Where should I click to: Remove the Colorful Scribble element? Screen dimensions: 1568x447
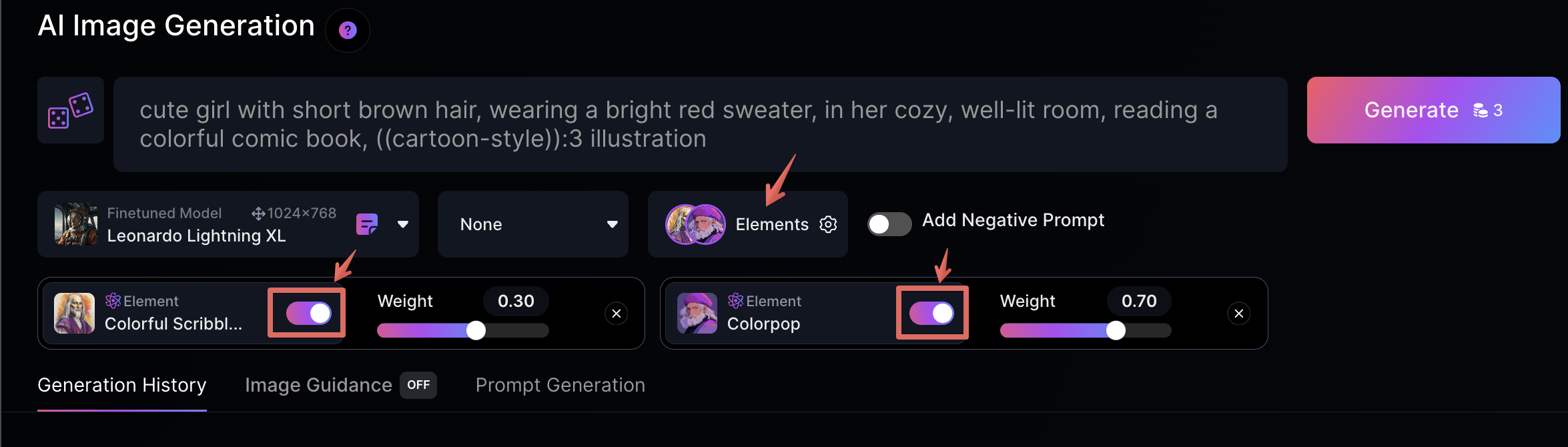tap(617, 314)
